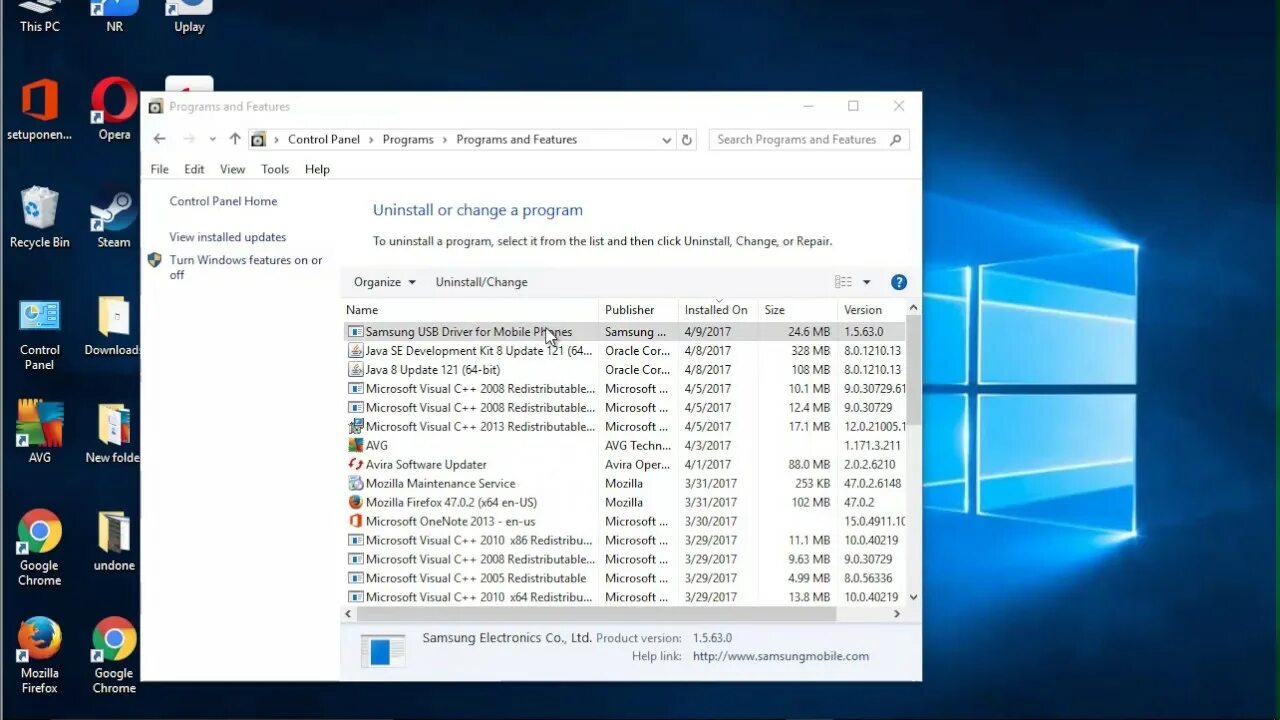
Task: Select Microsoft Visual C++ 2010 x64 Redistributable
Action: click(624, 597)
